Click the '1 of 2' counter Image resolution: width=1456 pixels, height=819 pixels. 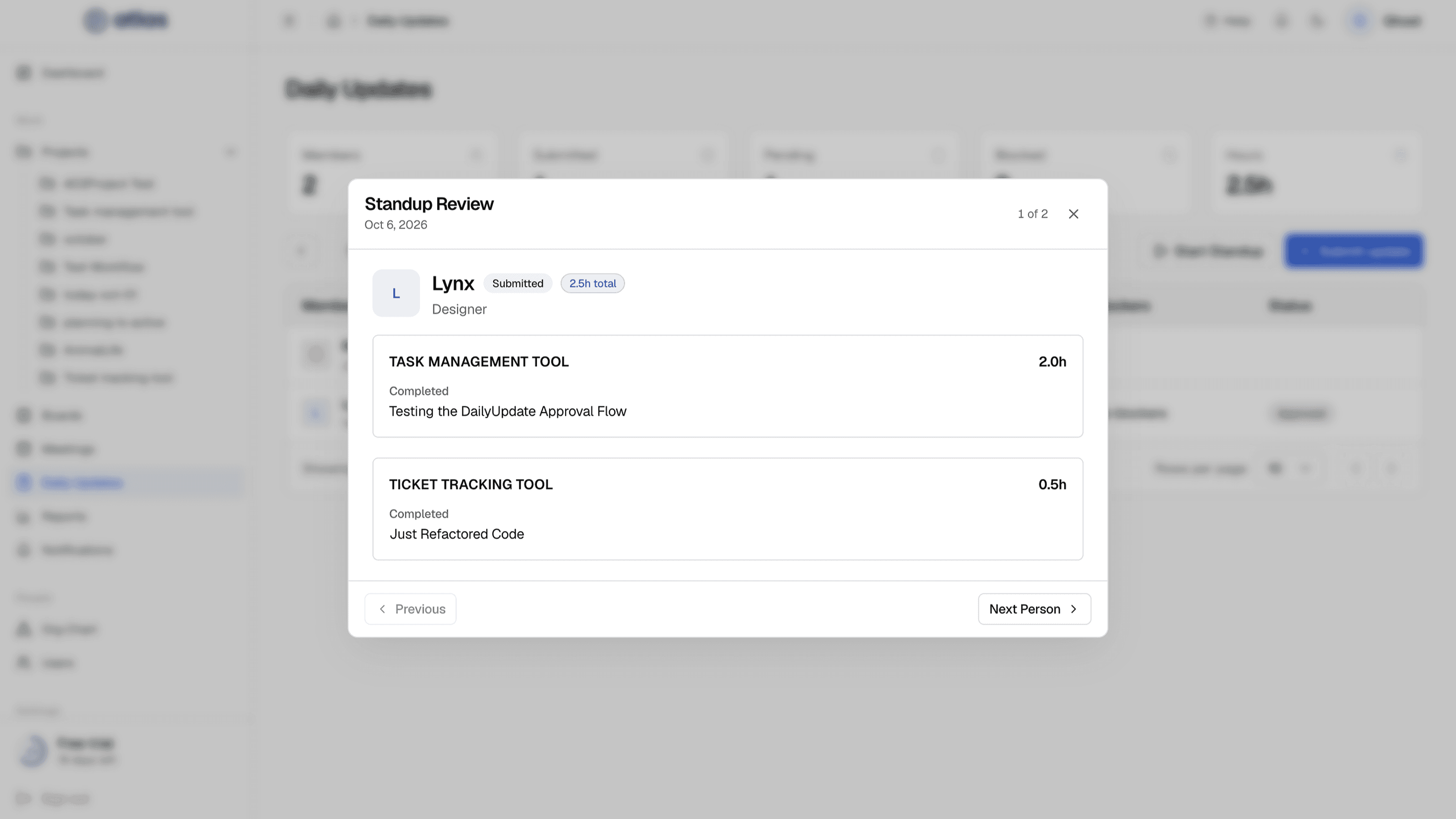tap(1033, 214)
